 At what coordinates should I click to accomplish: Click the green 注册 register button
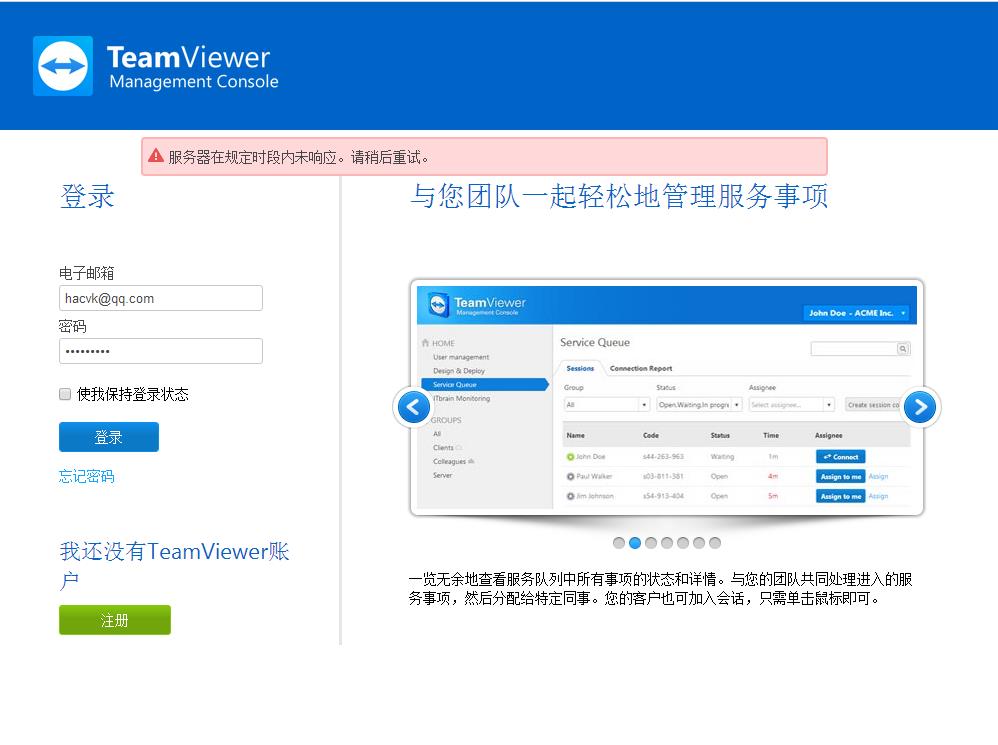coord(115,620)
